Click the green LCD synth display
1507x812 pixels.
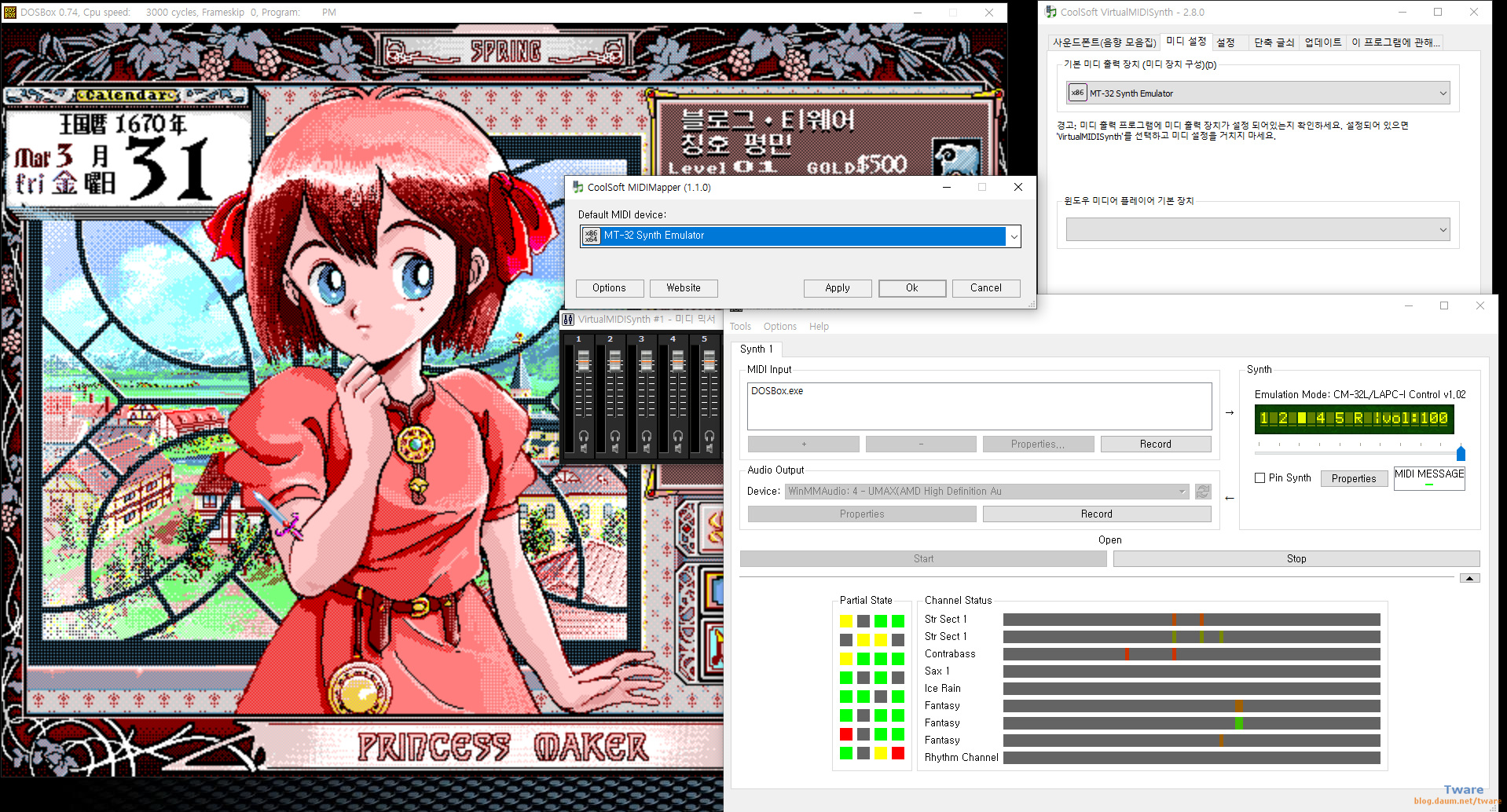(x=1354, y=419)
